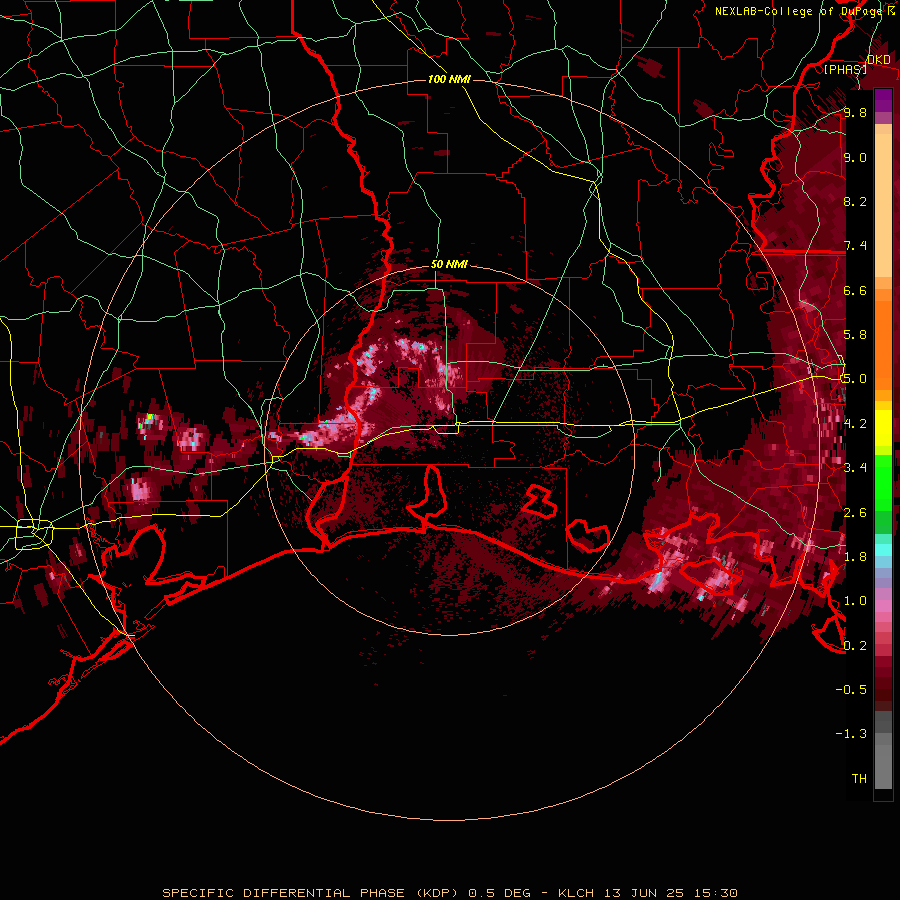Image resolution: width=900 pixels, height=900 pixels.
Task: Click the 9.8 value on the color scale
Action: point(855,113)
